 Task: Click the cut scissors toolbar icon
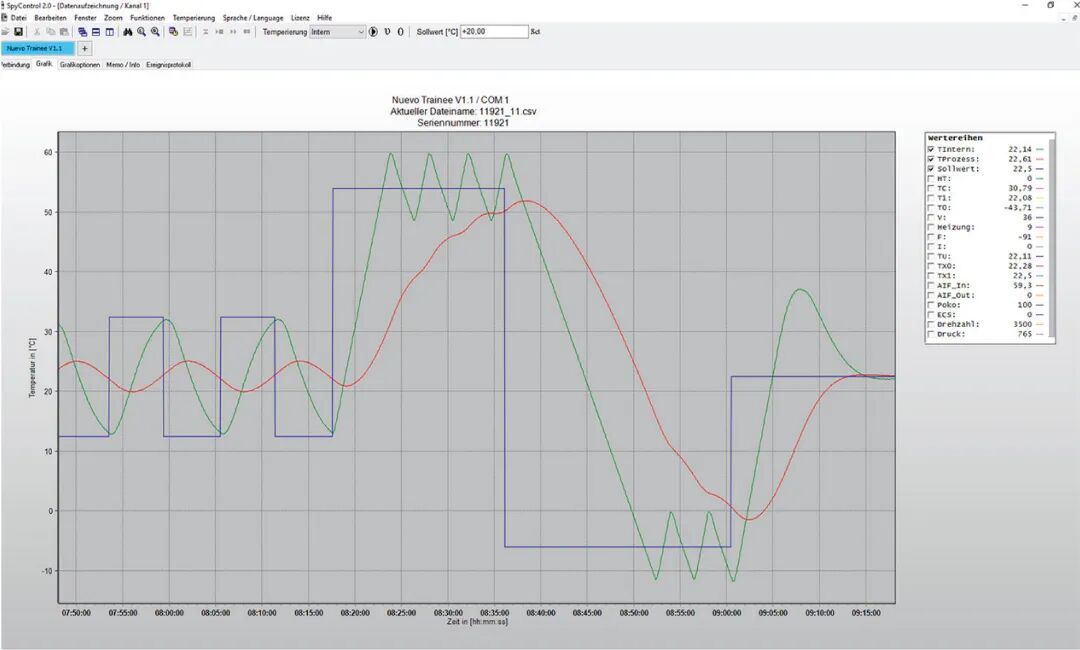click(x=37, y=32)
